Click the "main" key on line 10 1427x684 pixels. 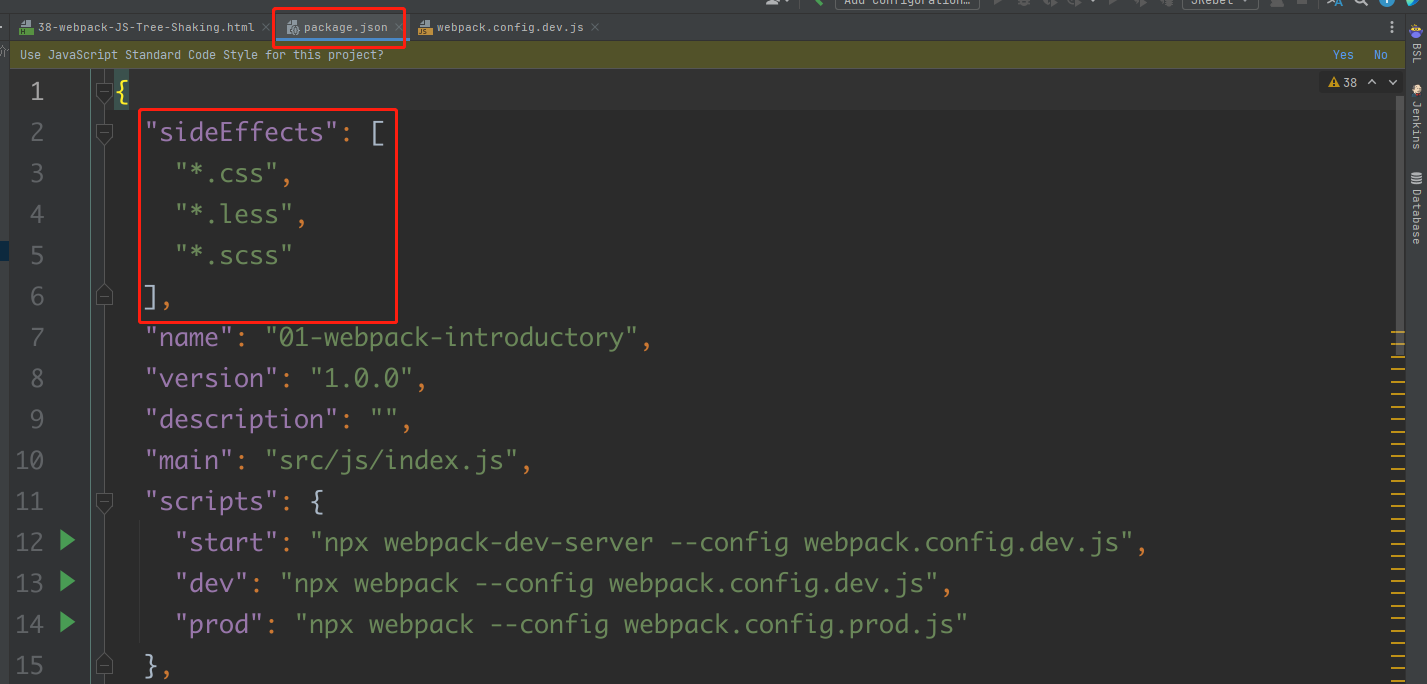[190, 460]
